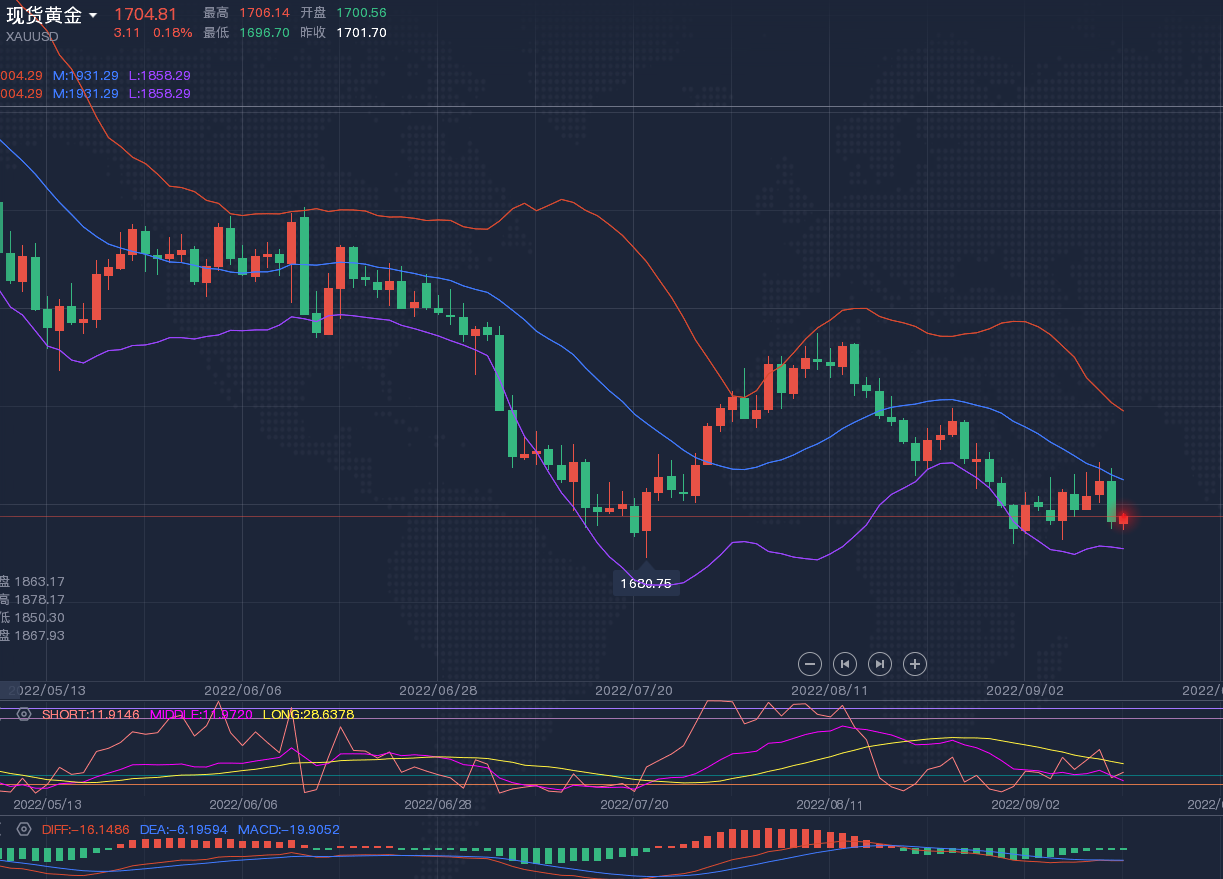
Task: Jump to previous candles with skip-back icon
Action: pyautogui.click(x=845, y=663)
